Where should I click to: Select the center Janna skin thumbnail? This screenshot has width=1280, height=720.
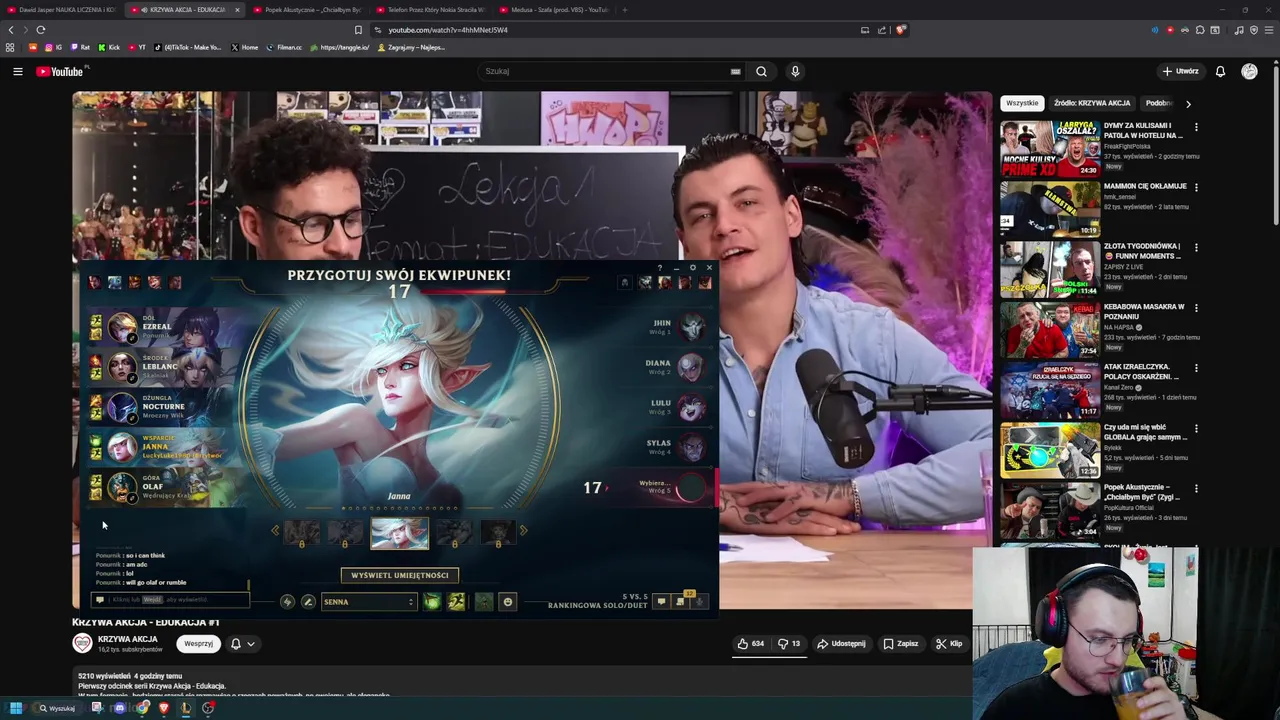(x=400, y=532)
